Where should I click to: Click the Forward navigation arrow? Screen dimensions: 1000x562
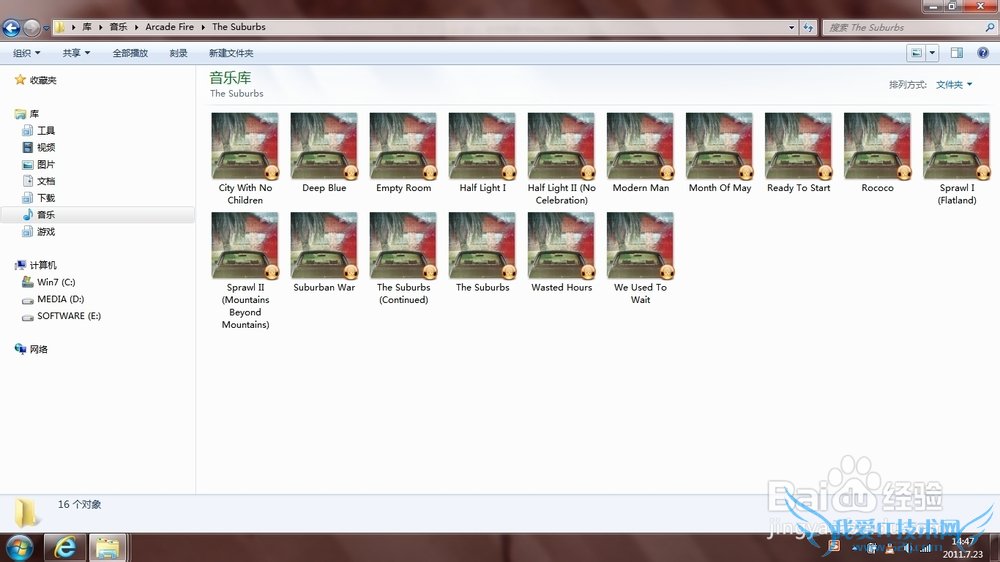[x=31, y=27]
